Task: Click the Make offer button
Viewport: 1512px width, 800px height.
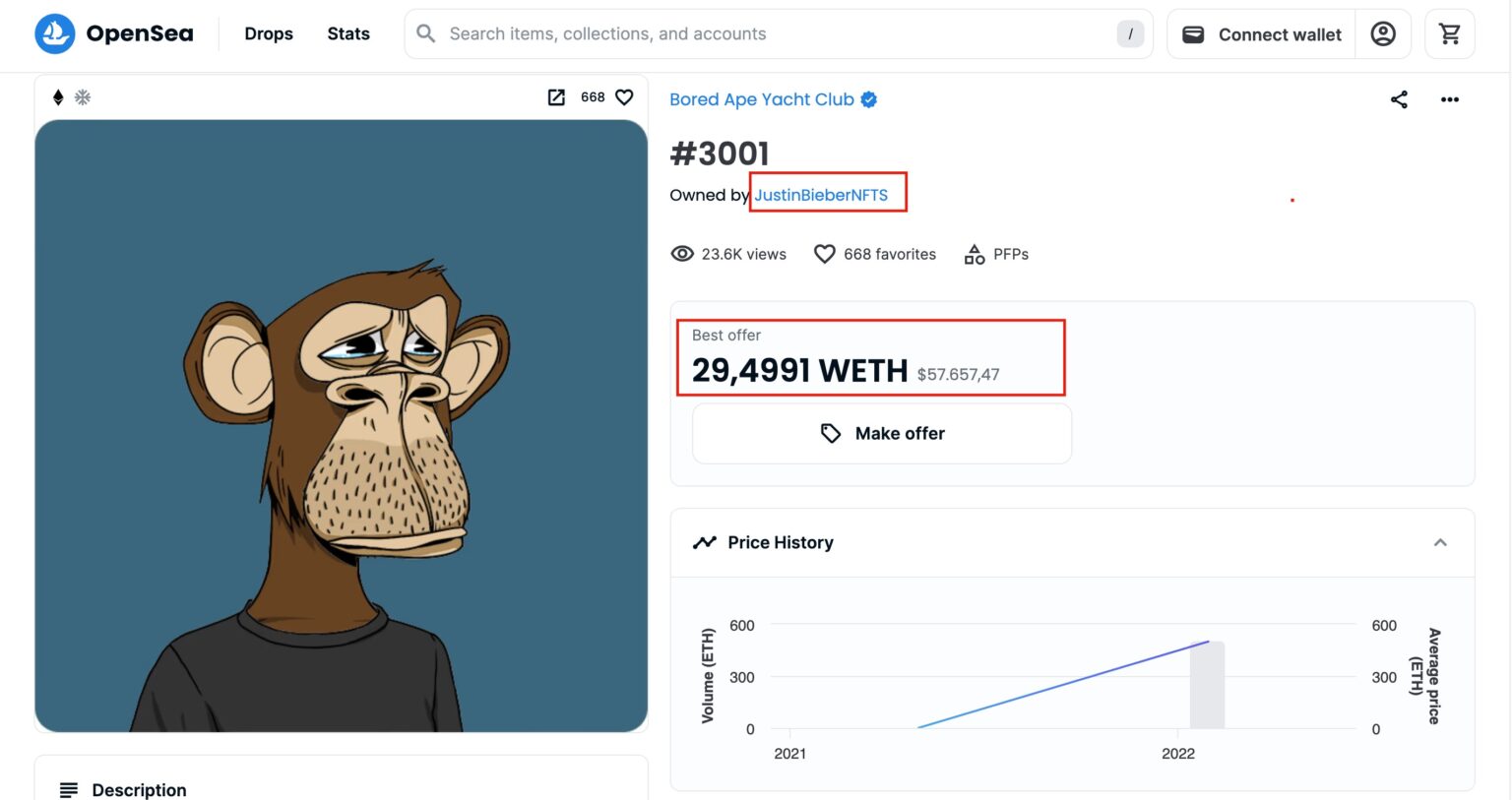Action: coord(882,434)
